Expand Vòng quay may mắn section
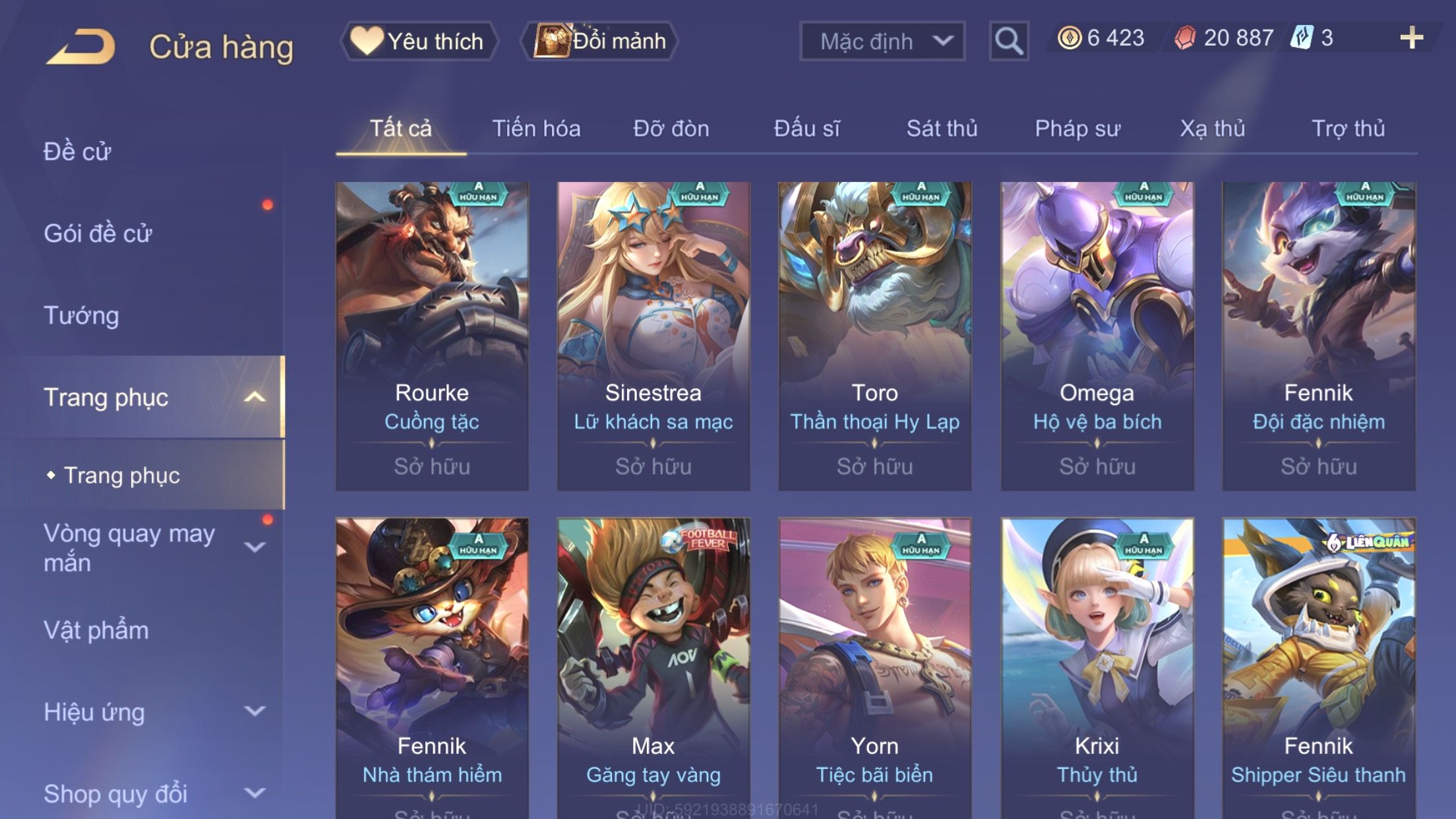Screen dimensions: 1456x819 click(255, 547)
